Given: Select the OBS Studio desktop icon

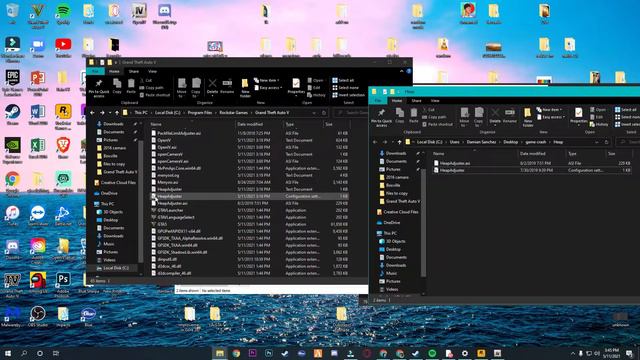Looking at the screenshot, I should (38, 317).
